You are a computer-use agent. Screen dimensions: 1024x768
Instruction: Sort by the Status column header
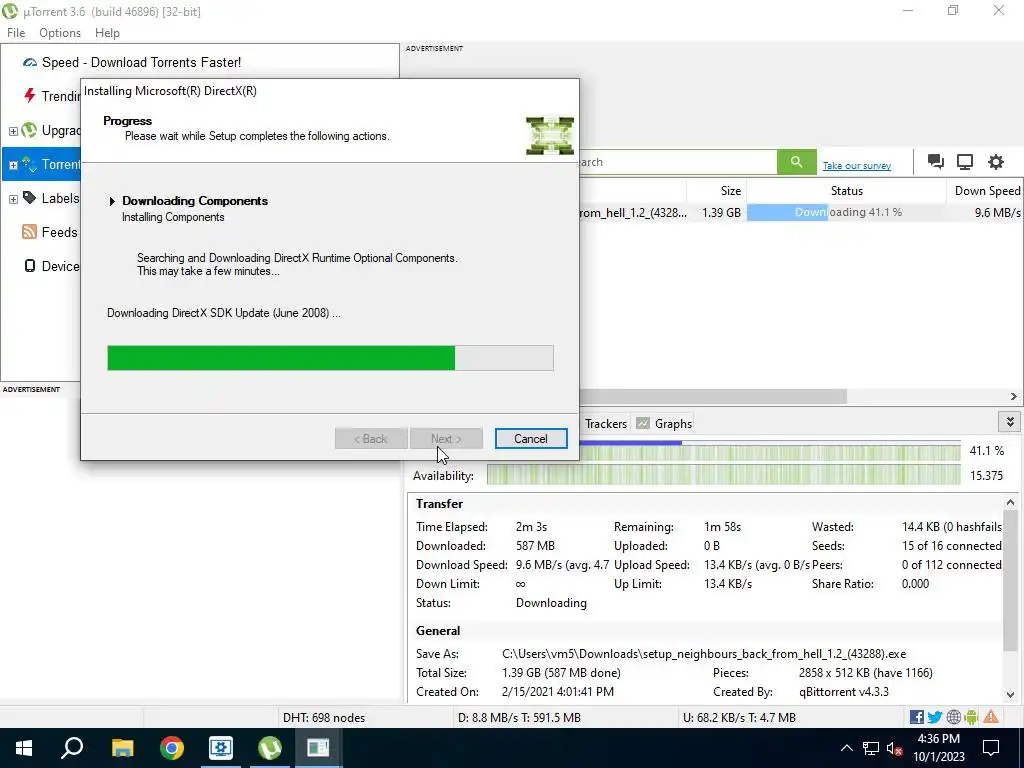tap(846, 191)
